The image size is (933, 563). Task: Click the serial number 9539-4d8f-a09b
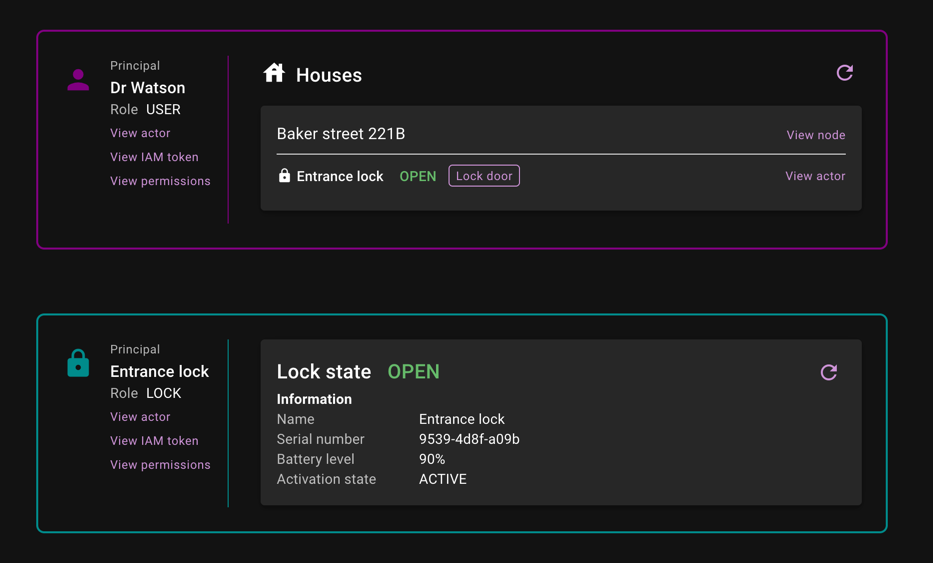[469, 439]
